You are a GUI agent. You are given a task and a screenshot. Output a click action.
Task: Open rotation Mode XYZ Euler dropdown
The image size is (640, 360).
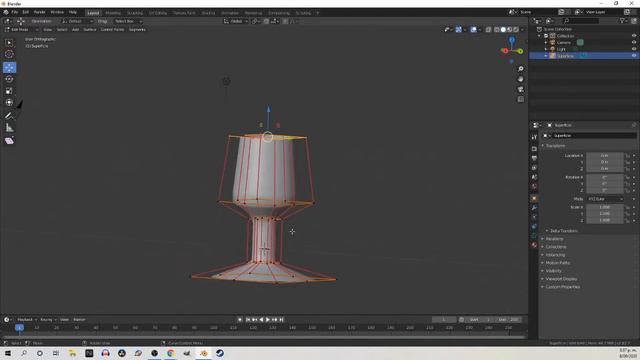[x=606, y=199]
